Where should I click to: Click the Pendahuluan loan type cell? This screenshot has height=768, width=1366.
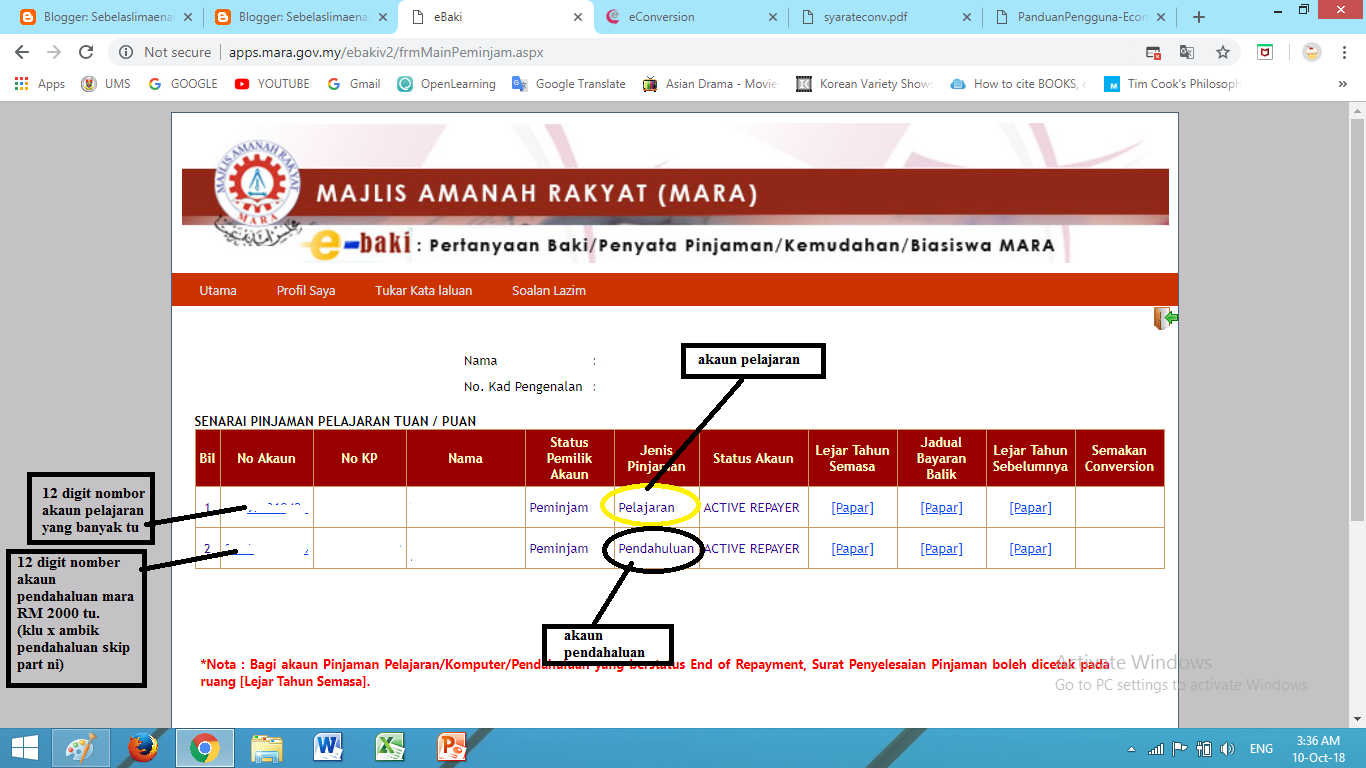pyautogui.click(x=656, y=549)
